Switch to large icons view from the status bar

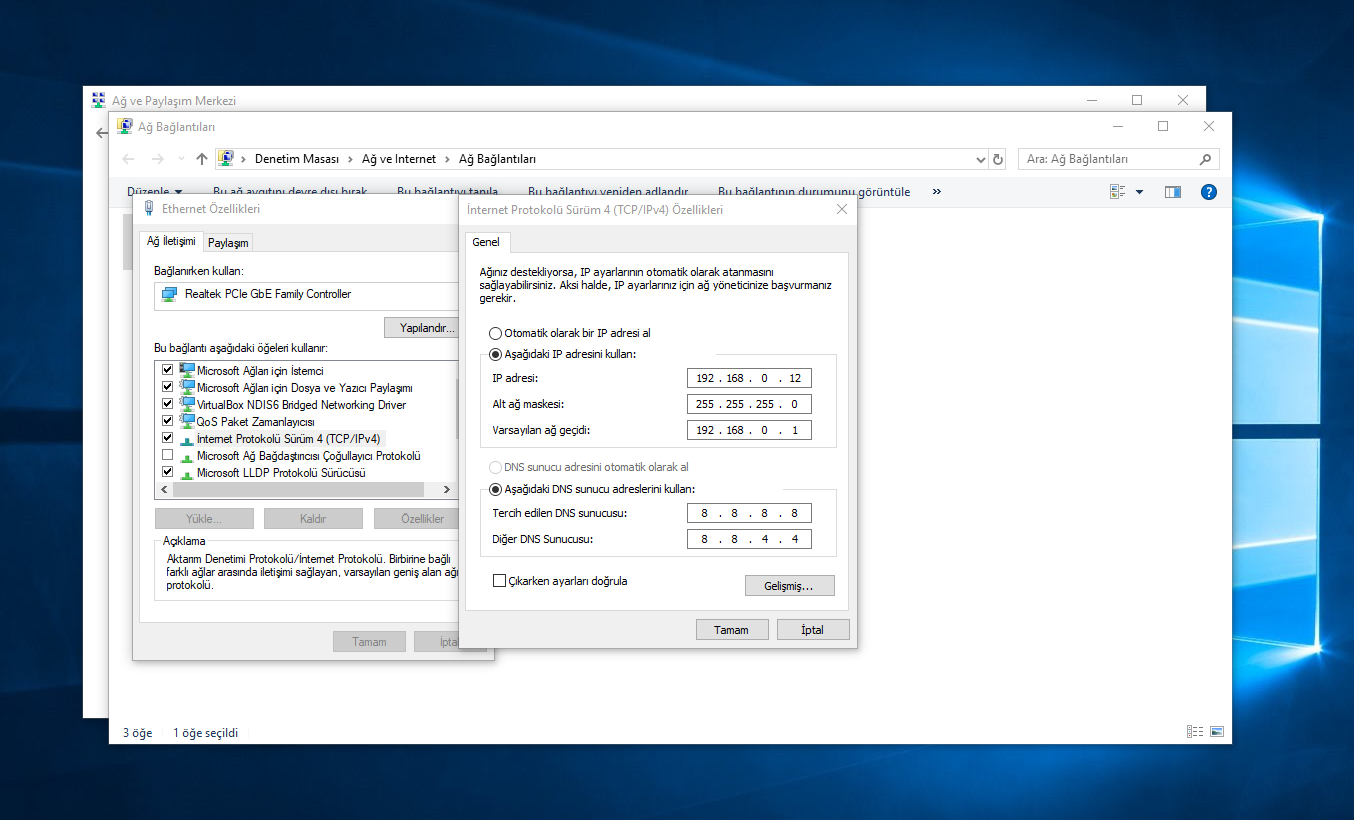click(1217, 732)
